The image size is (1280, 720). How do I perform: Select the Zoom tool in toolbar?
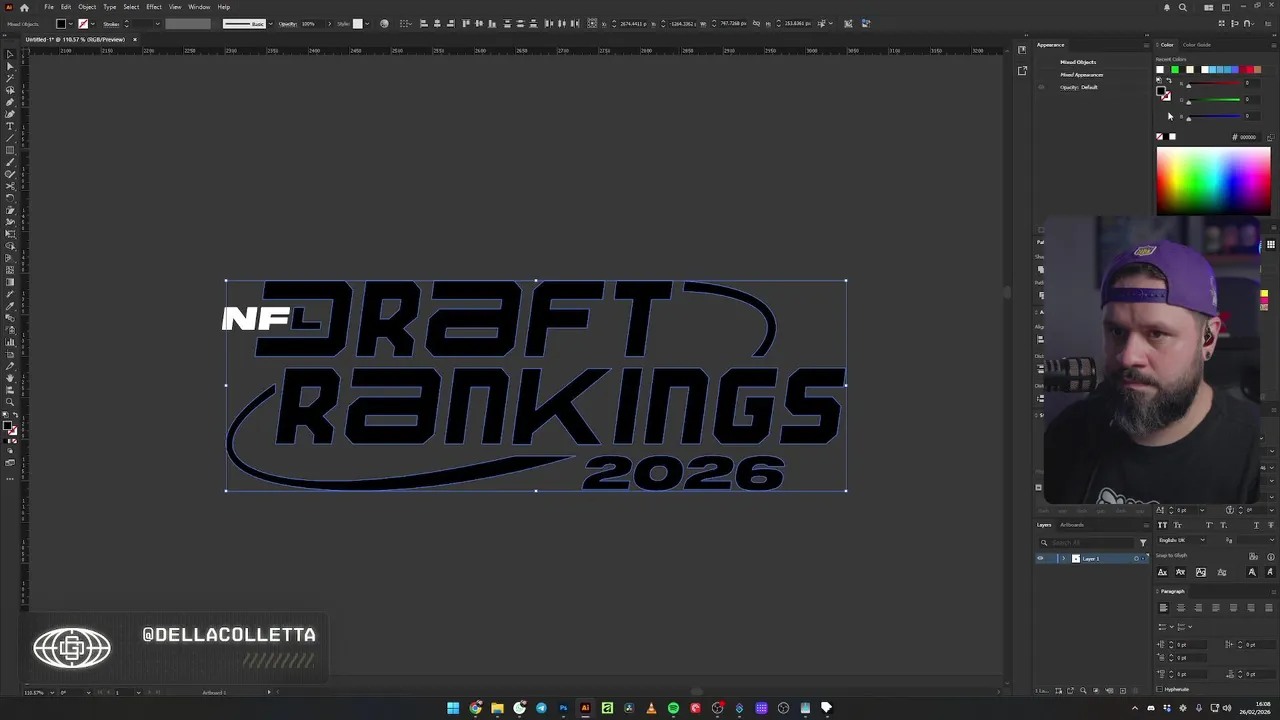click(x=10, y=402)
